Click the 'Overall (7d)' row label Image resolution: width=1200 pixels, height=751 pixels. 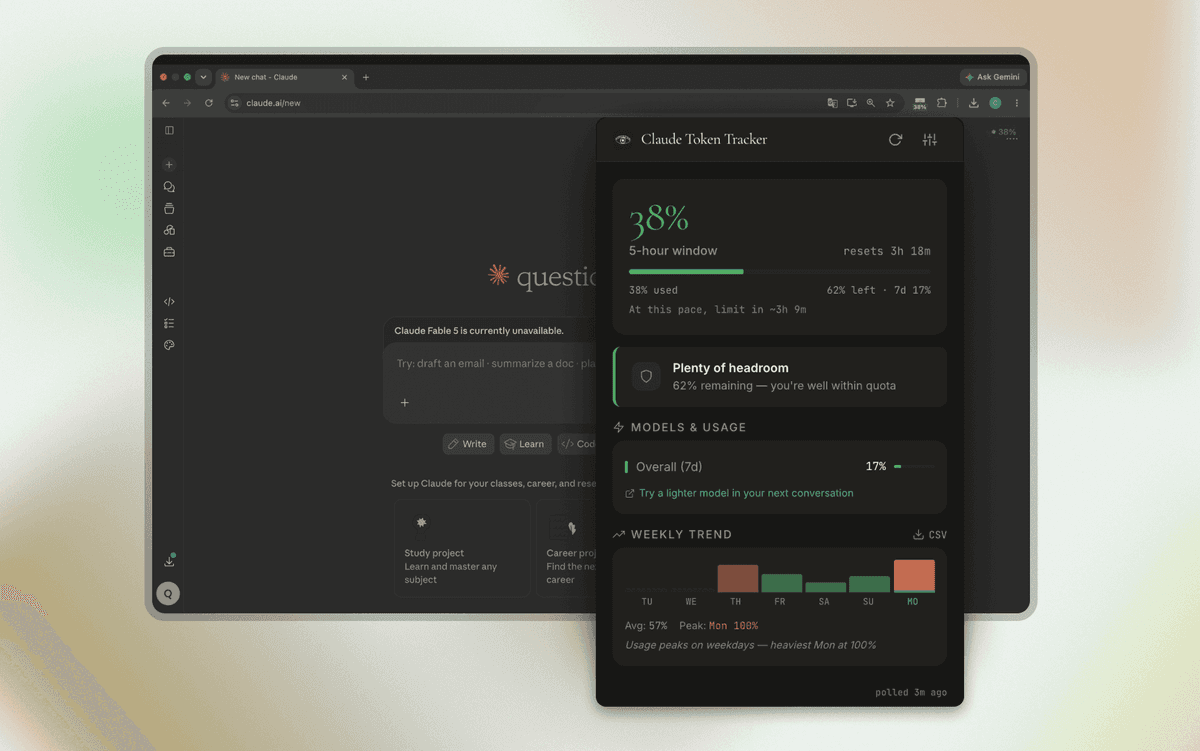click(669, 467)
